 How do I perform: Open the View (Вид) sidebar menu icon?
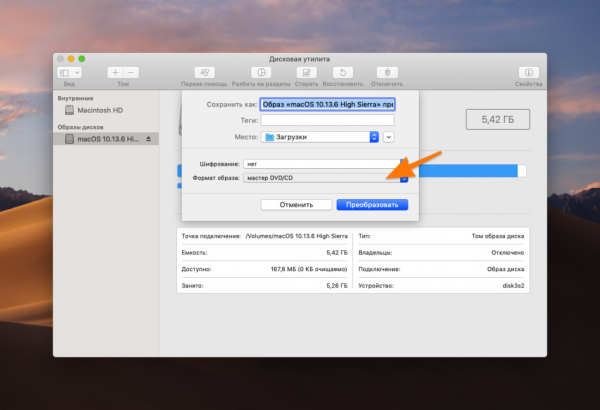69,73
